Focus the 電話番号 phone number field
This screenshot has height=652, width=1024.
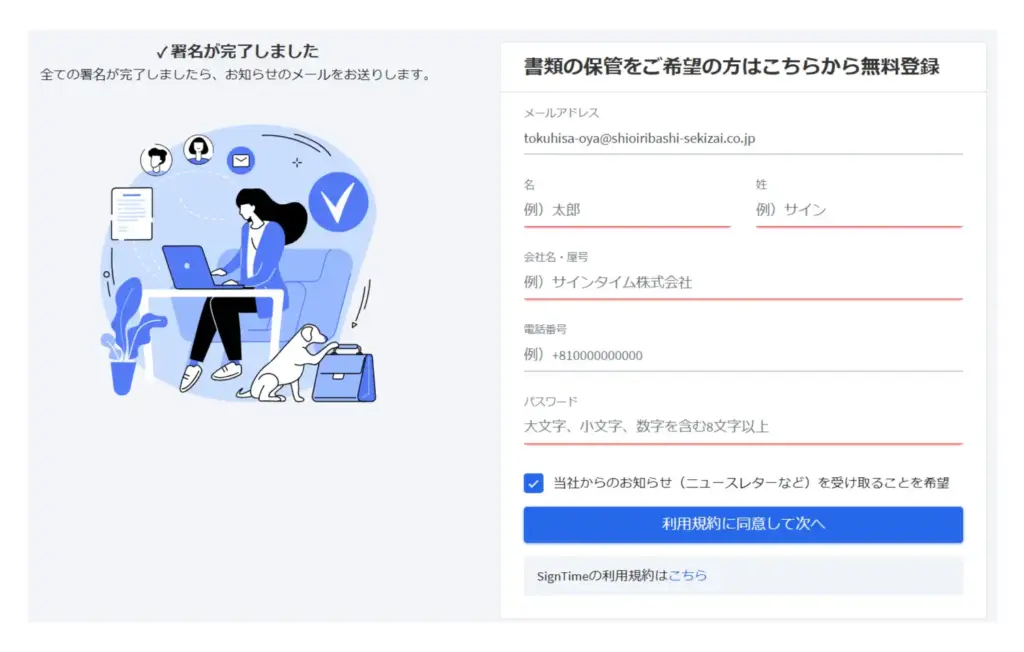pyautogui.click(x=743, y=355)
